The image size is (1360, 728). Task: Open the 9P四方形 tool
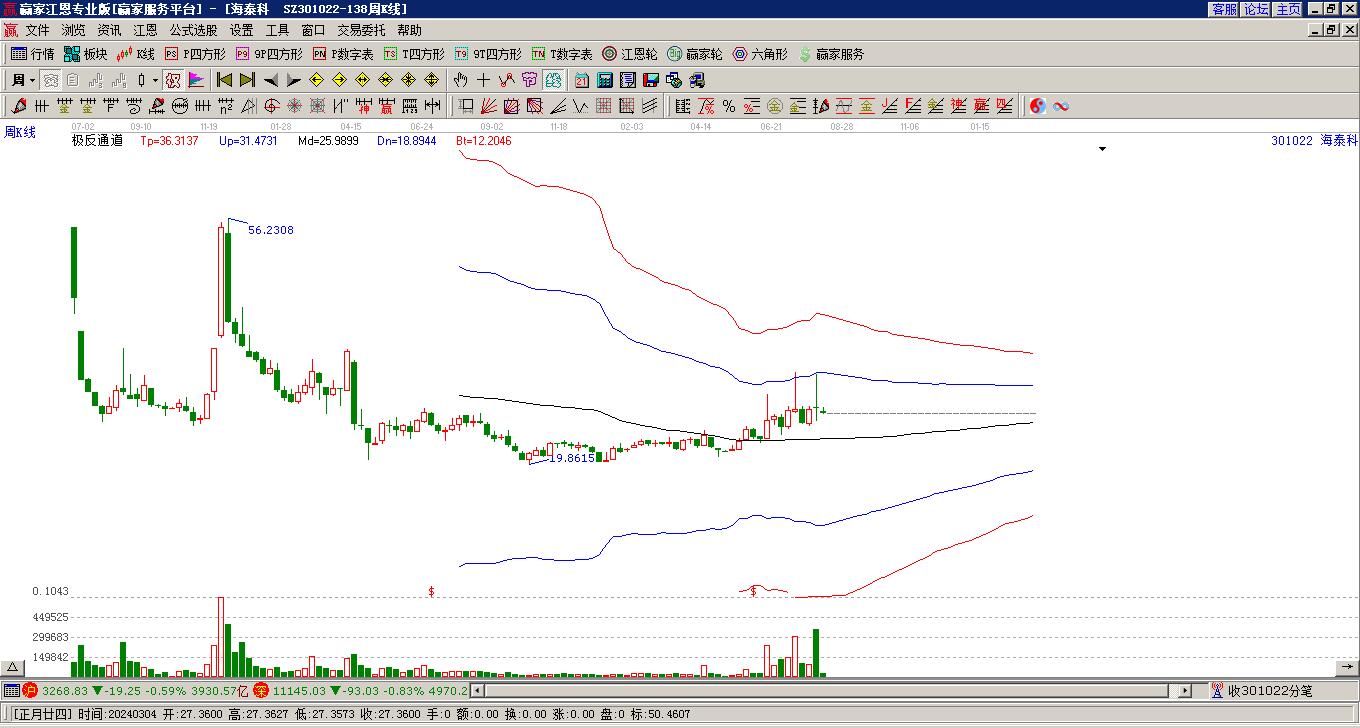pyautogui.click(x=269, y=54)
